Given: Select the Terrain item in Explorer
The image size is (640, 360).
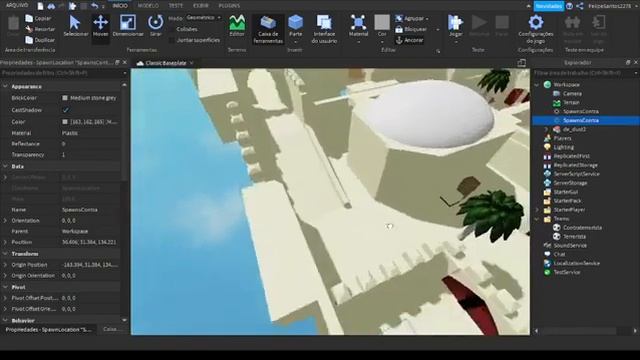Looking at the screenshot, I should point(571,102).
